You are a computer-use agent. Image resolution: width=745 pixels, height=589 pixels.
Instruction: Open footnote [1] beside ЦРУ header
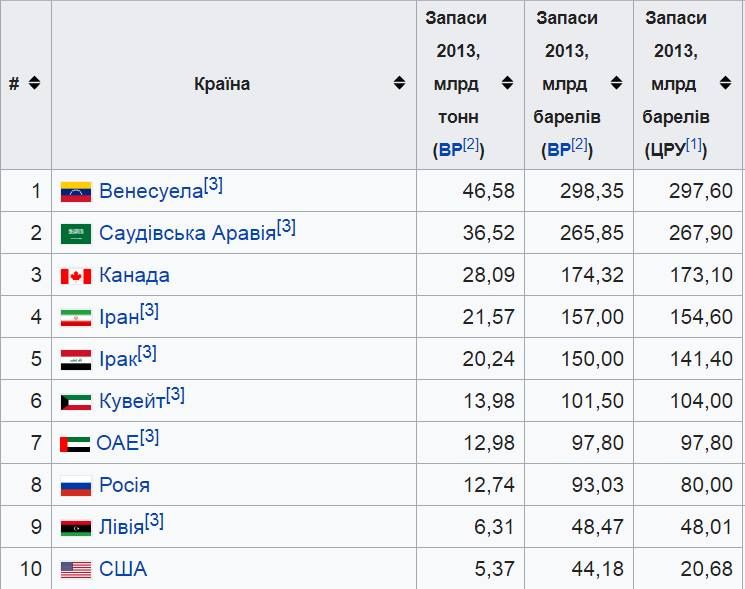(x=694, y=144)
